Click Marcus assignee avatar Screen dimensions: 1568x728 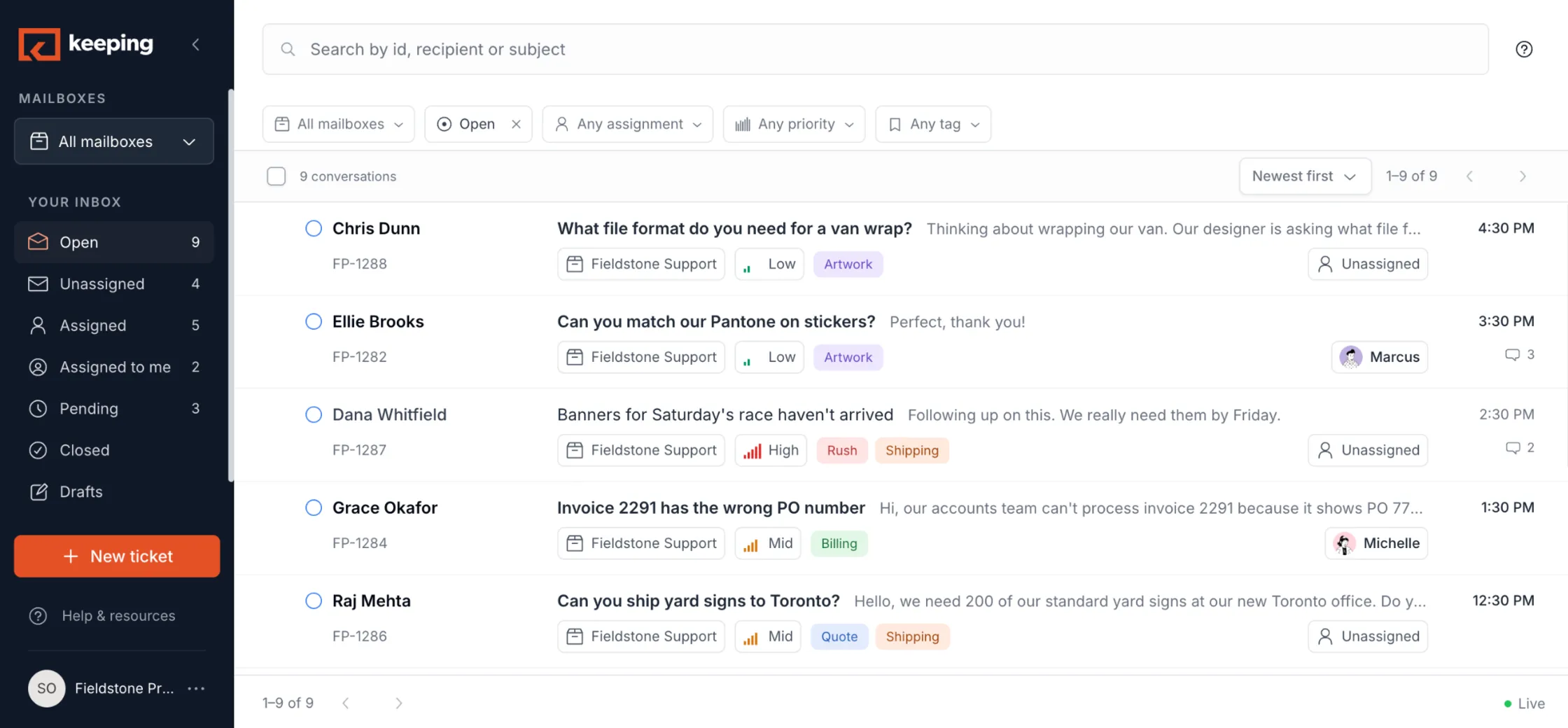1350,357
